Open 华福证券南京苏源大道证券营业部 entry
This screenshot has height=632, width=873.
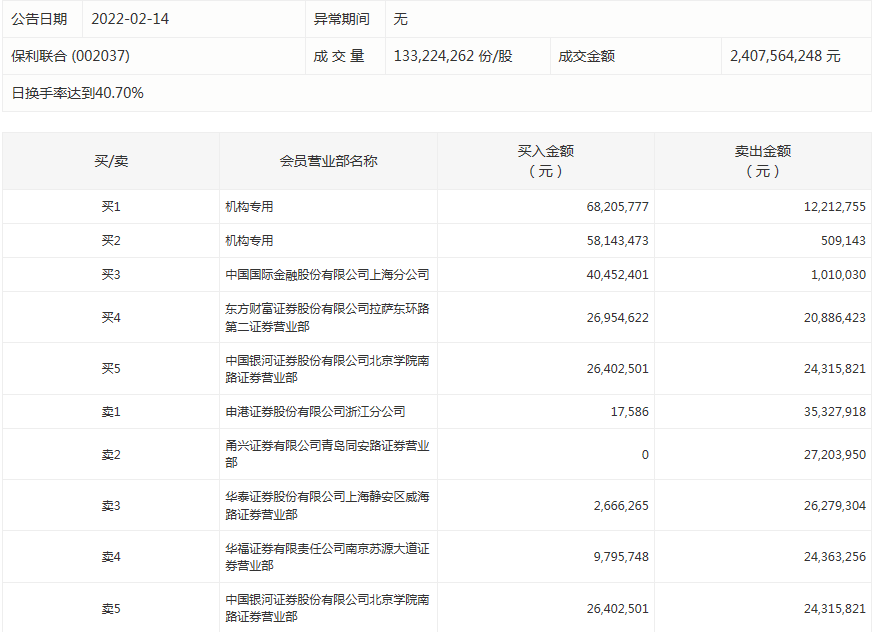[x=327, y=557]
